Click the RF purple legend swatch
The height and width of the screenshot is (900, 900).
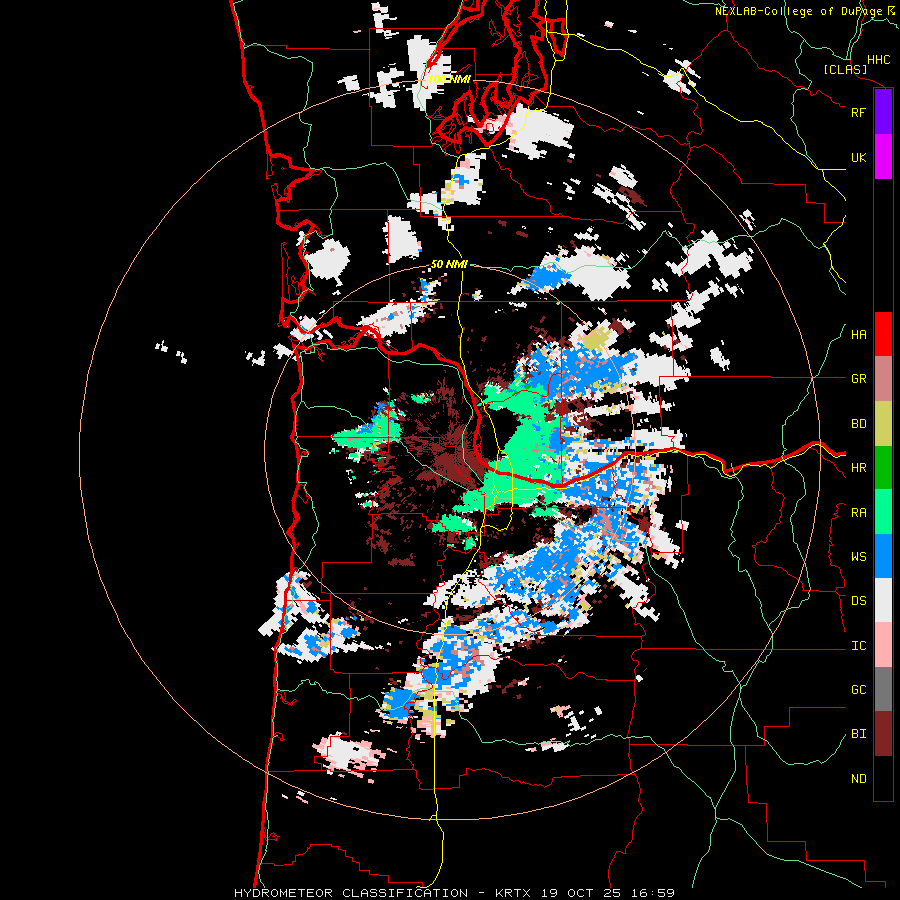pos(883,112)
